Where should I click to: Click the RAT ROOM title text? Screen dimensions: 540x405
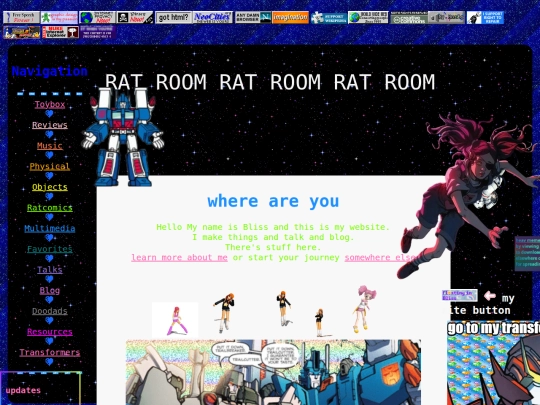[x=270, y=82]
